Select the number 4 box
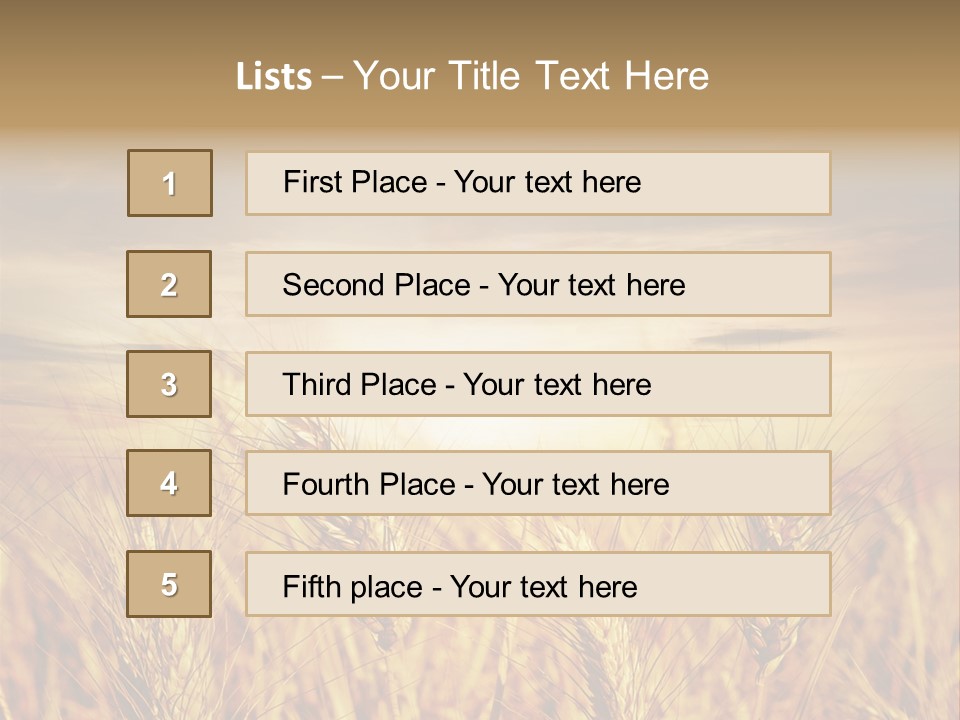Viewport: 960px width, 720px height. 169,483
